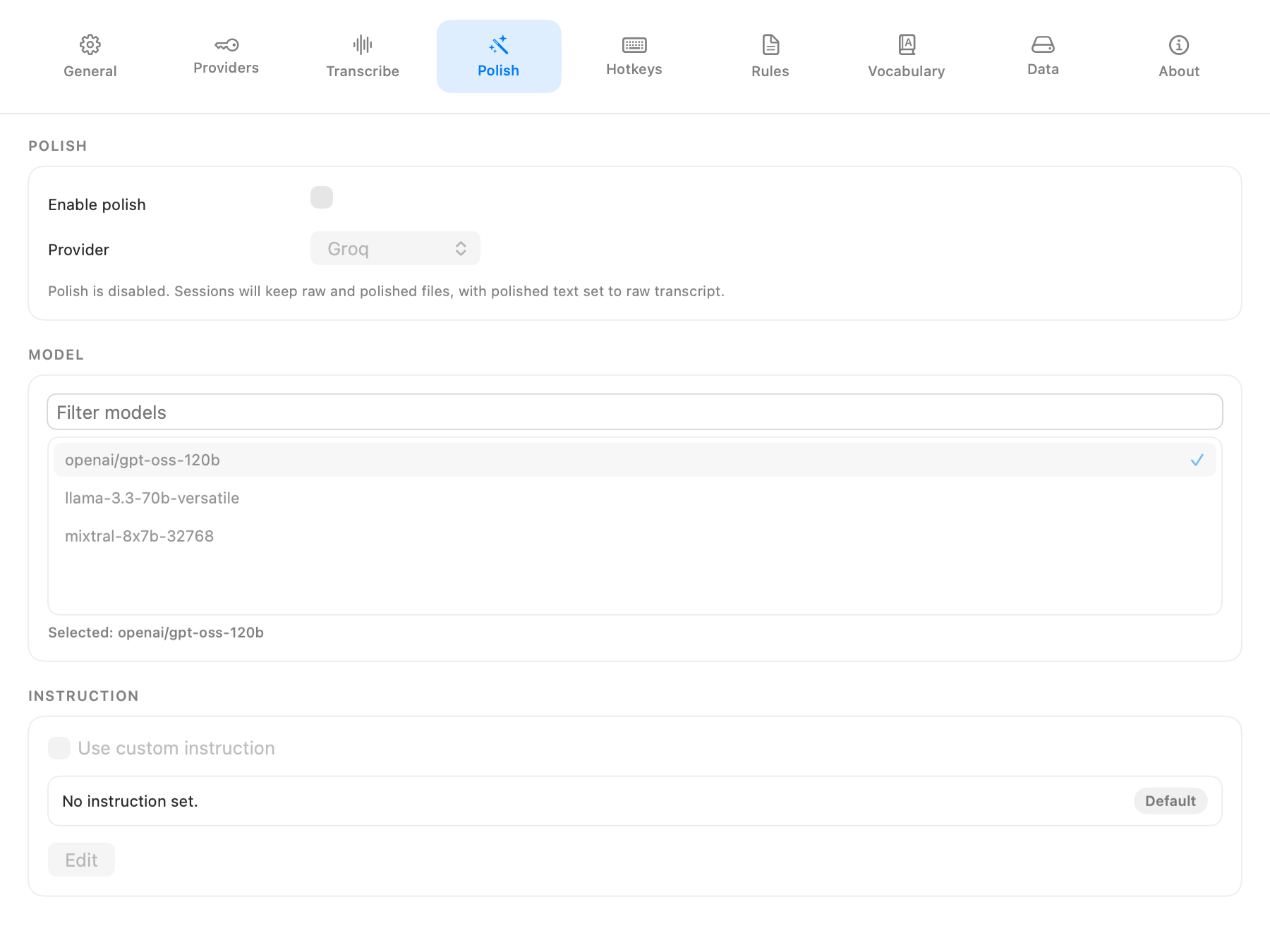The width and height of the screenshot is (1270, 952).
Task: Open the About info icon
Action: coord(1179,45)
